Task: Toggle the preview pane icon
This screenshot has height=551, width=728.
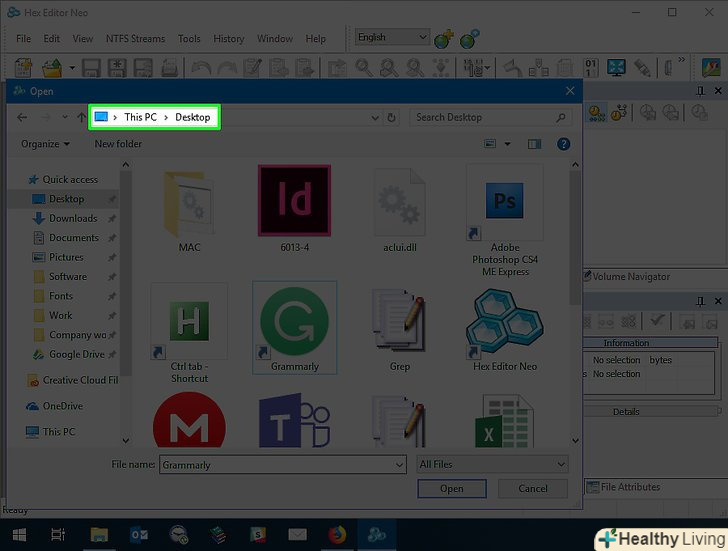Action: coord(534,144)
